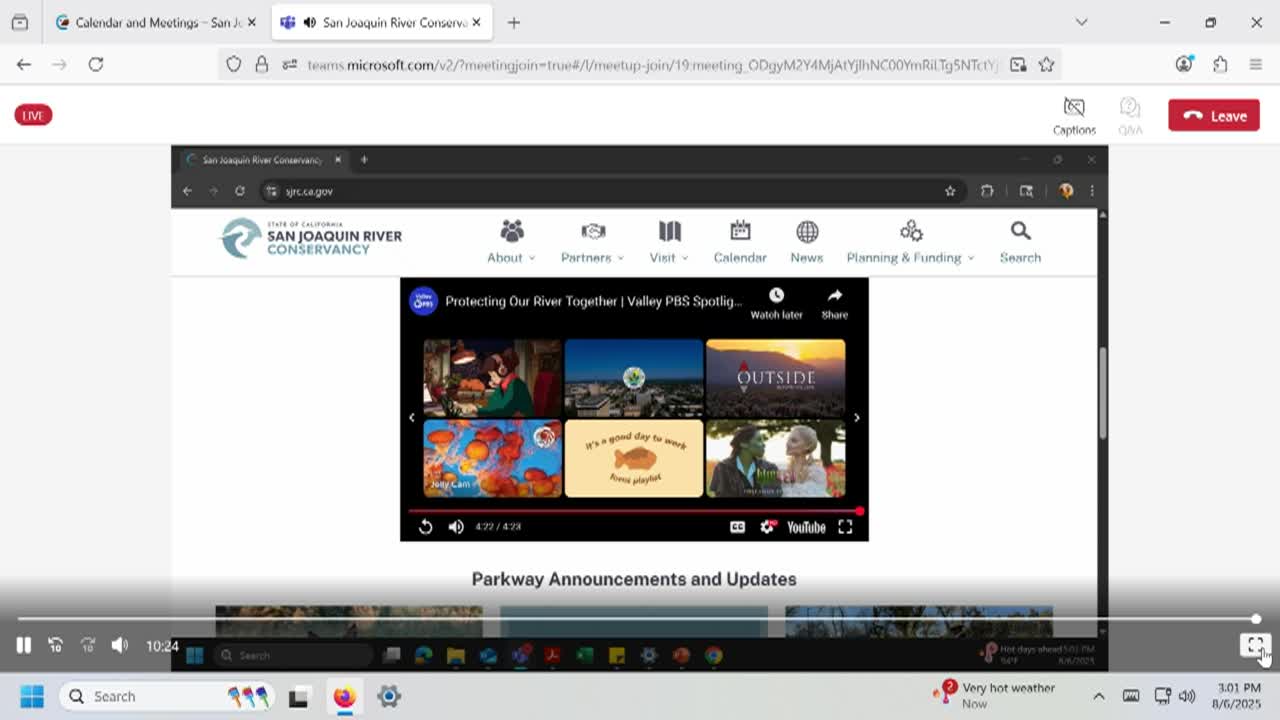Replay the YouTube video

pyautogui.click(x=425, y=527)
